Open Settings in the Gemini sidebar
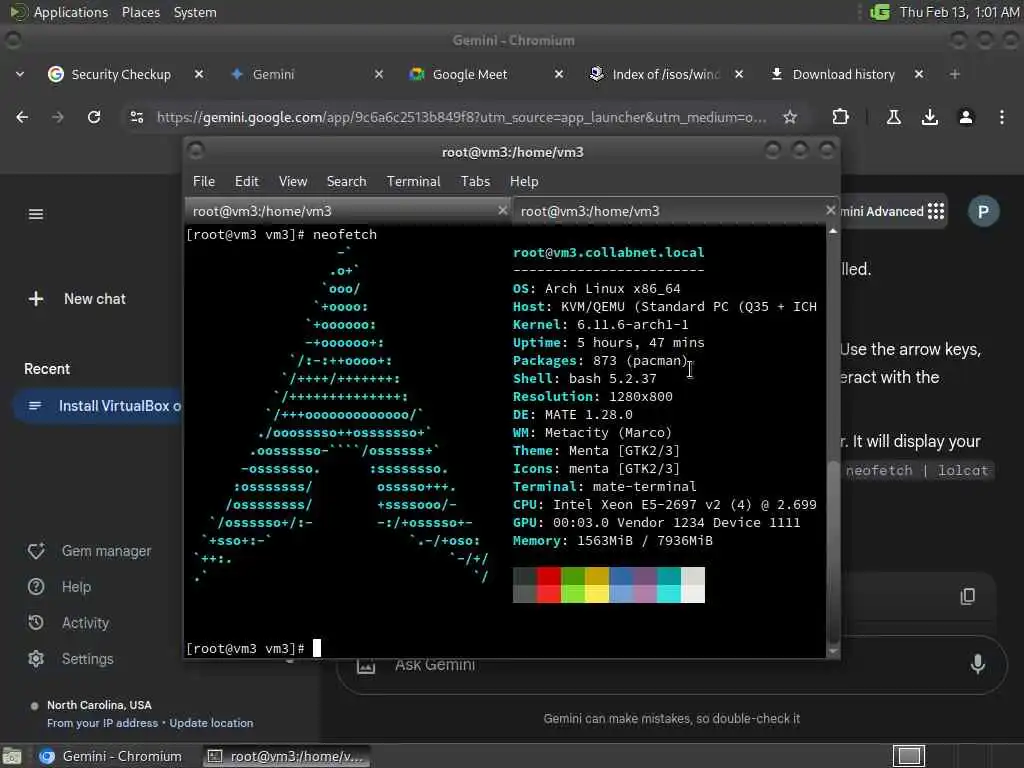The width and height of the screenshot is (1024, 768). (x=71, y=659)
